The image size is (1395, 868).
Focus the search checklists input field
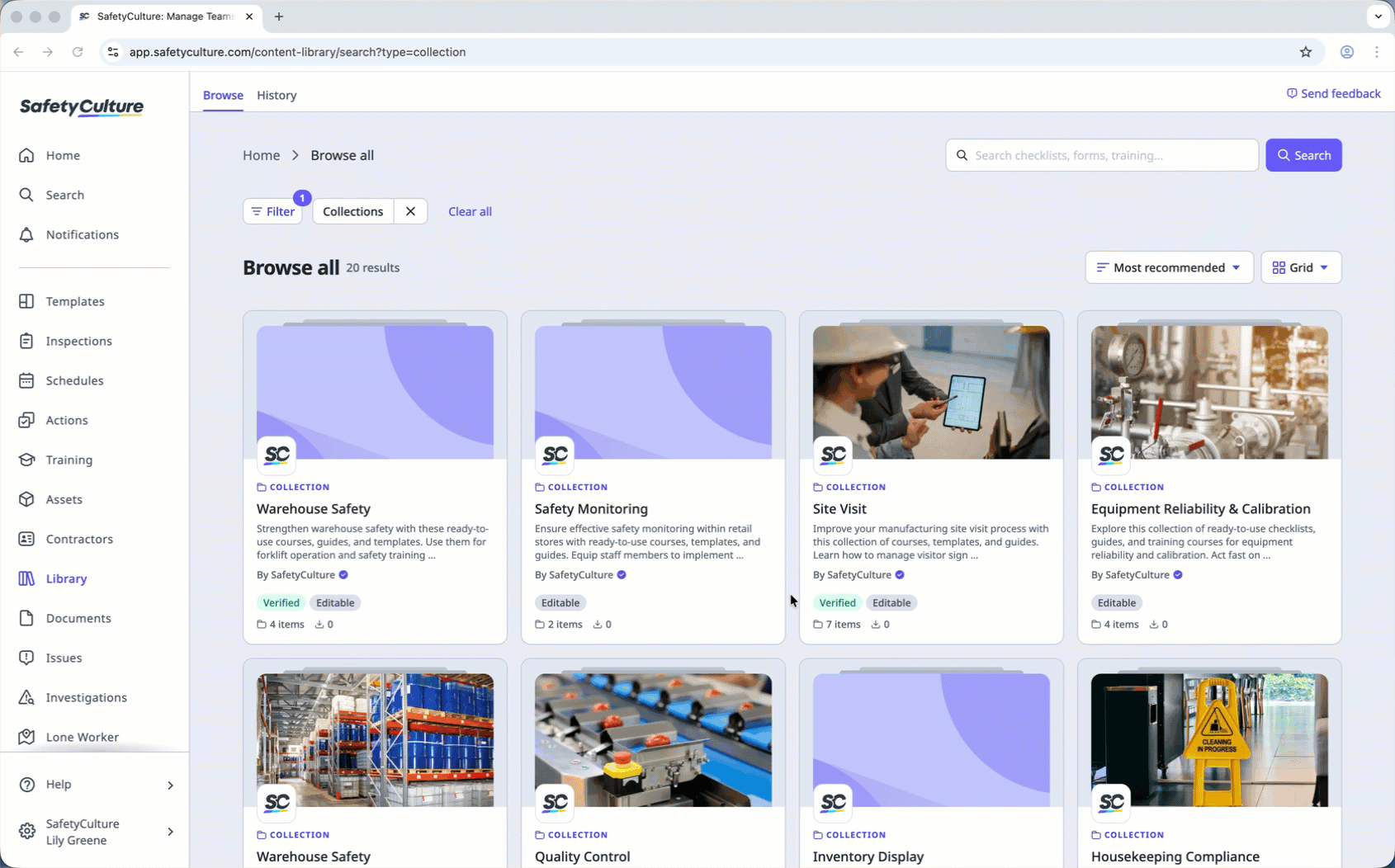tap(1102, 155)
